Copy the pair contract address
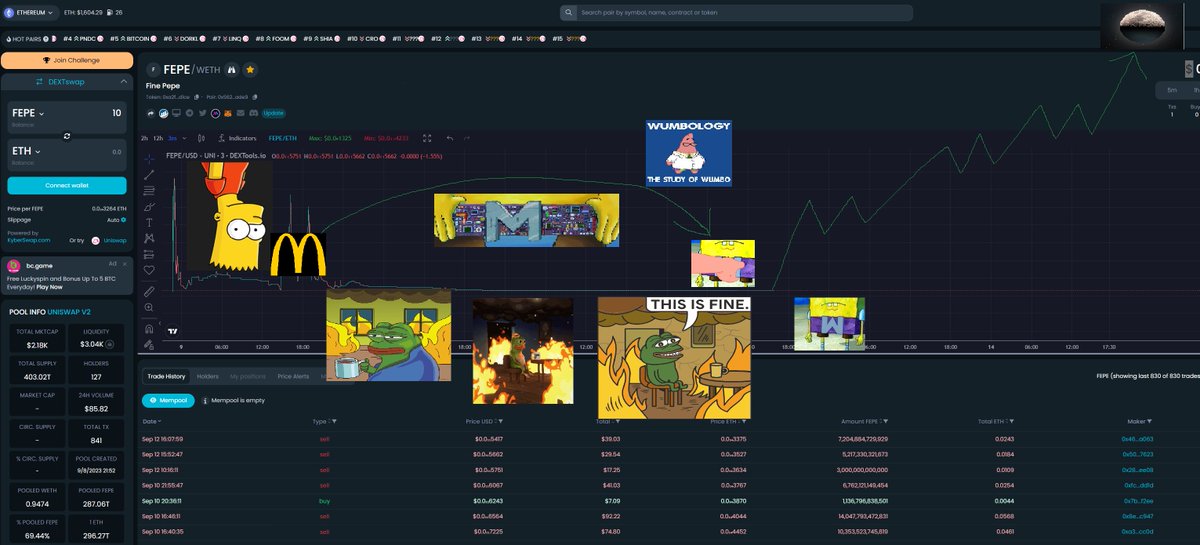 254,97
